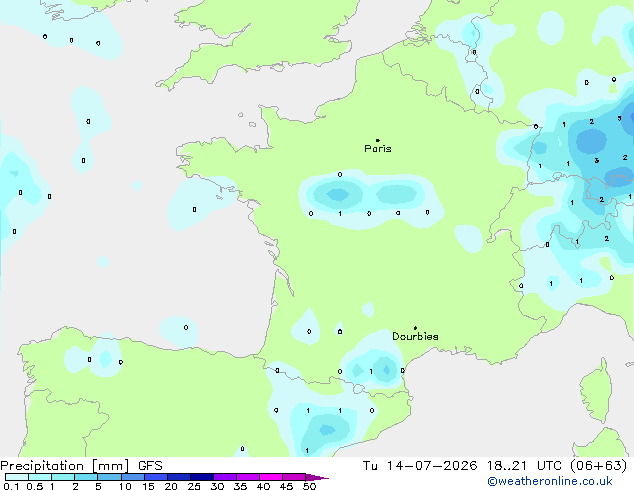The width and height of the screenshot is (634, 490).
Task: Click the '18..21 UTC' time range text
Action: (524, 466)
